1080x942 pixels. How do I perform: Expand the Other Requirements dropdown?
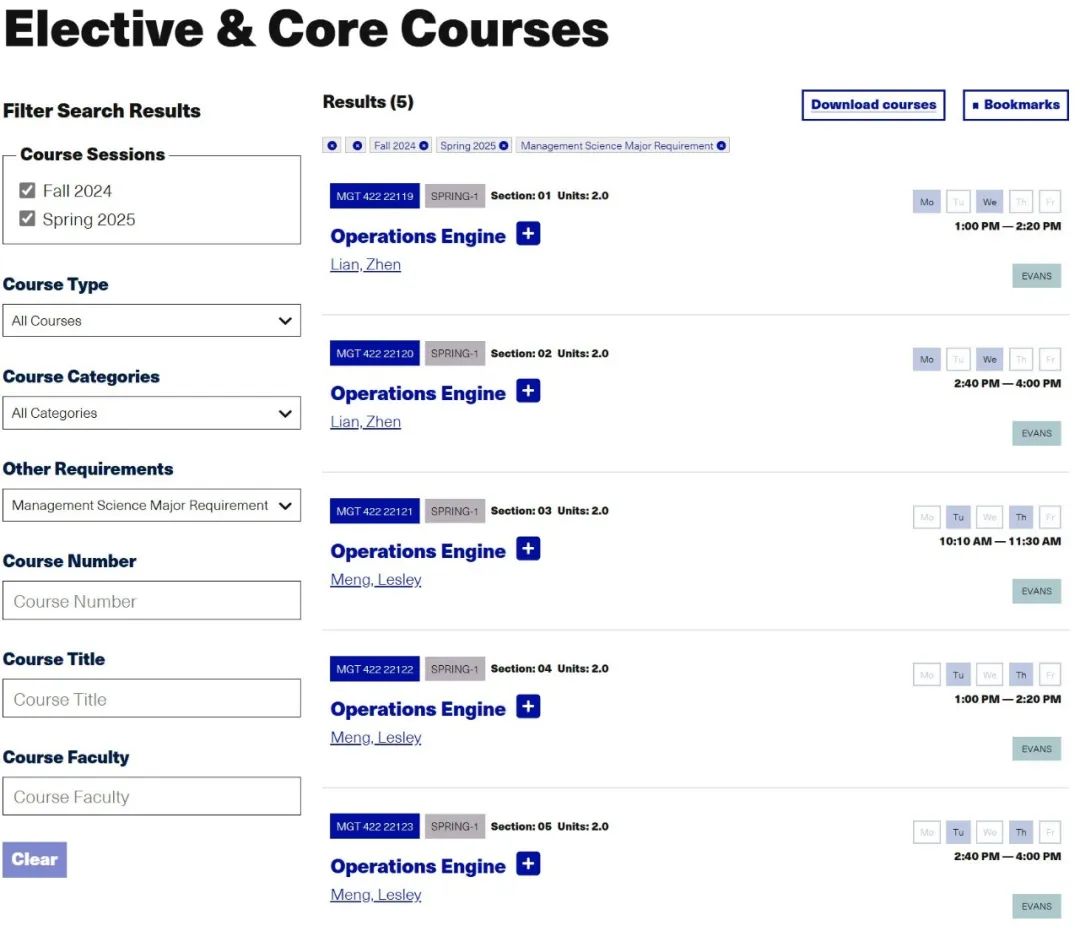point(151,505)
